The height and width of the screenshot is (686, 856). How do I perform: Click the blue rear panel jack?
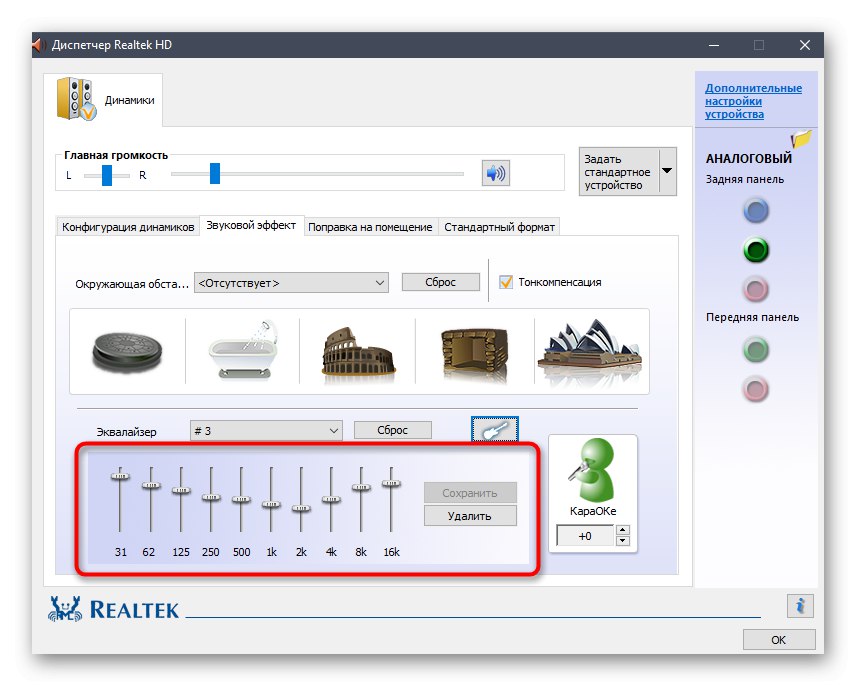coord(756,211)
